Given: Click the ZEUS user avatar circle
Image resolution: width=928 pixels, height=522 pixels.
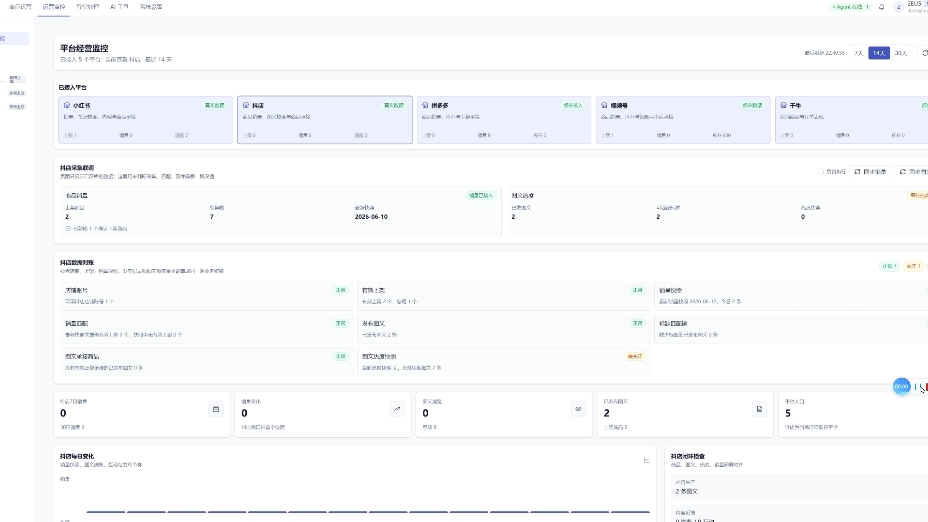Looking at the screenshot, I should [x=898, y=7].
